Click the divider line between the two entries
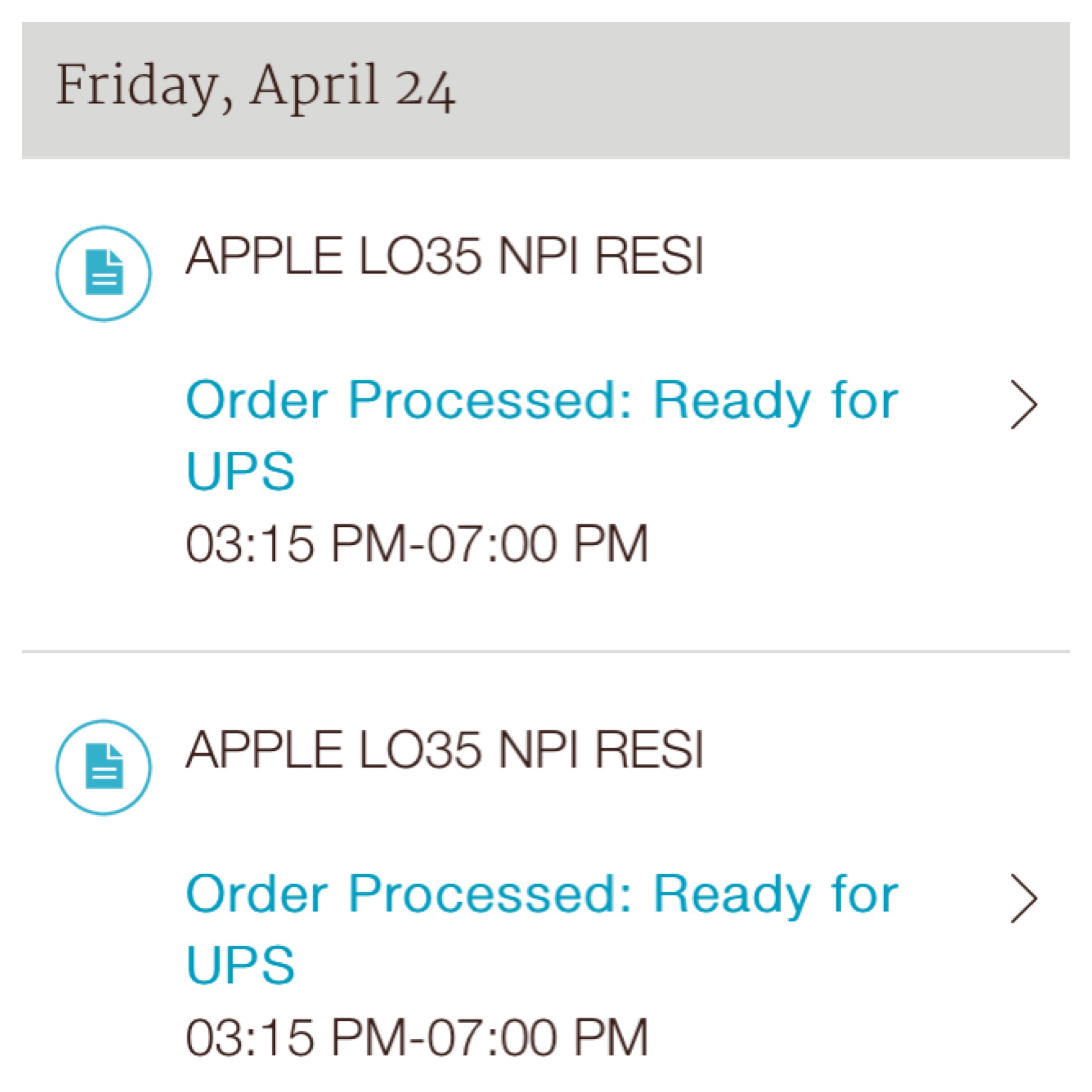 click(x=546, y=652)
